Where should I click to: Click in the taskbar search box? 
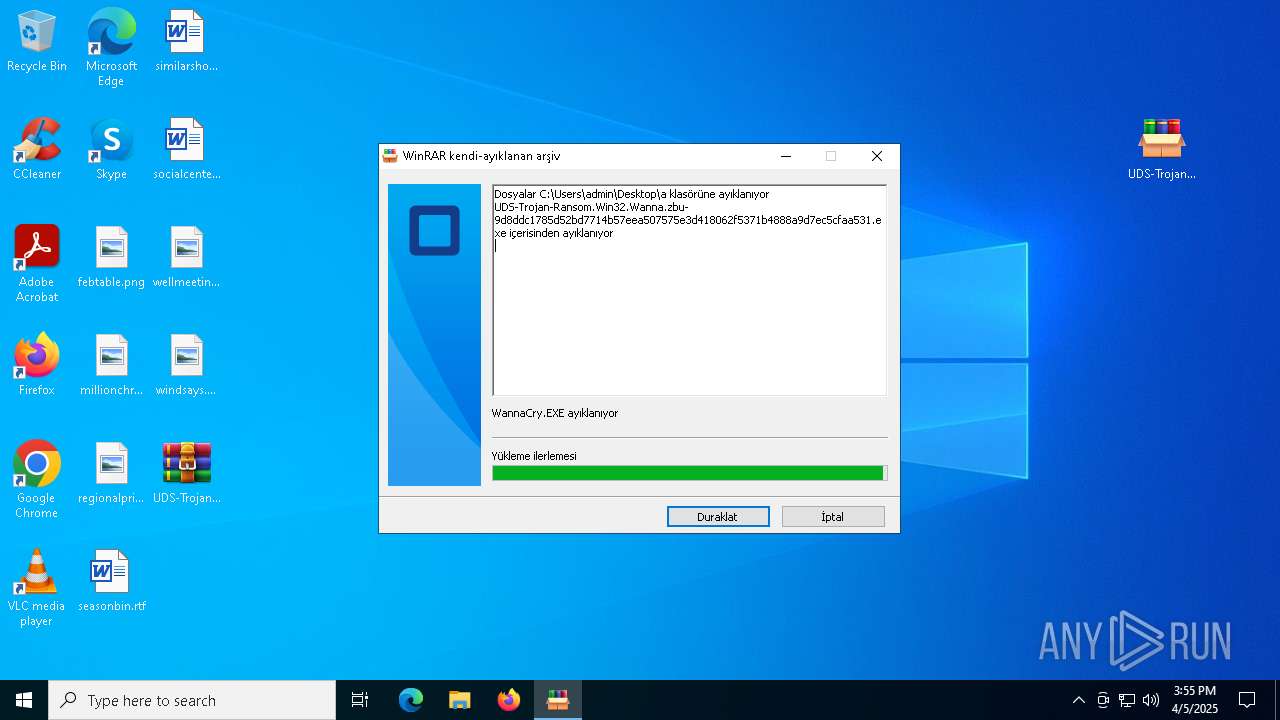coord(192,700)
